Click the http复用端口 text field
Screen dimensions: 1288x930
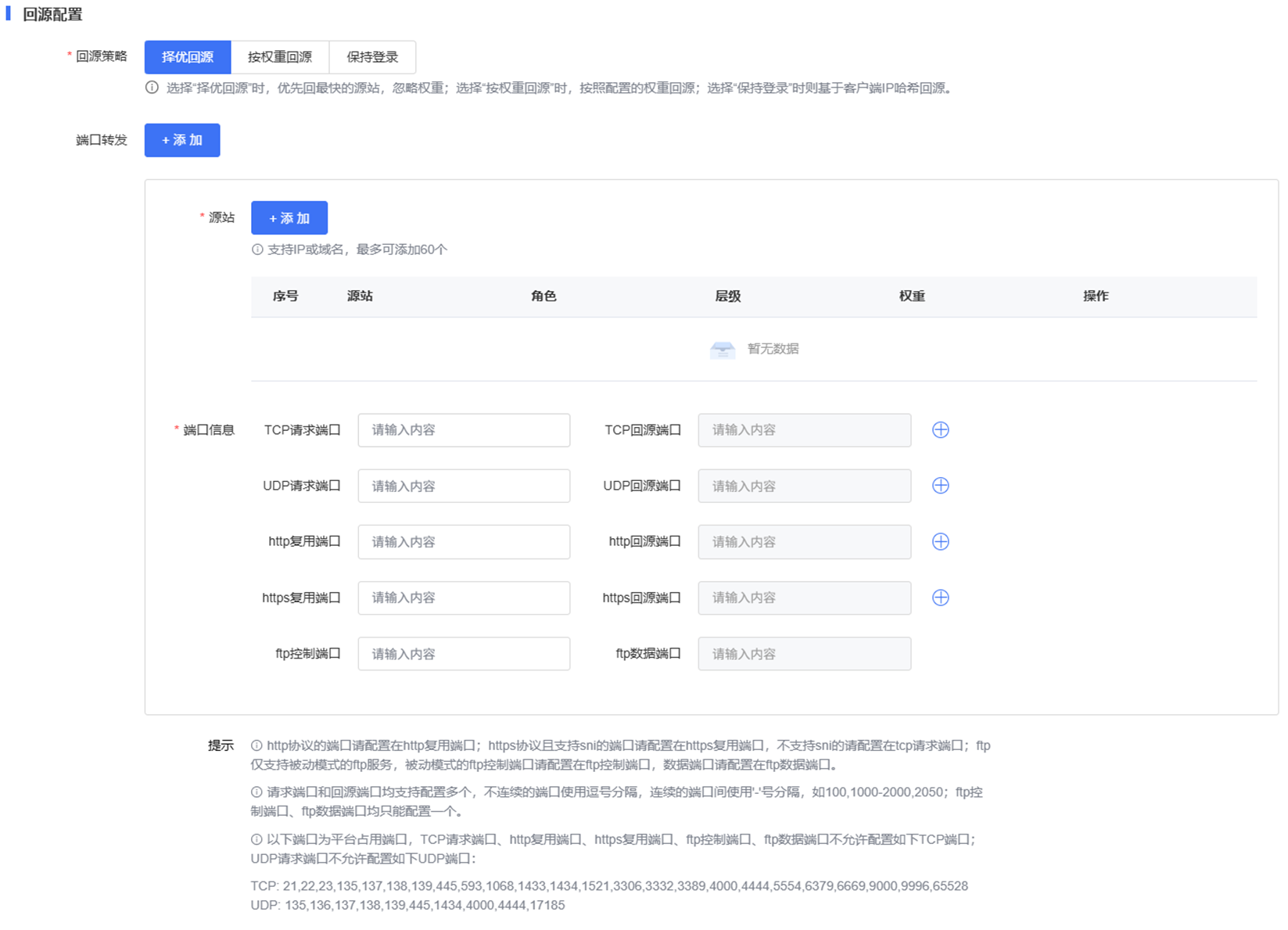tap(464, 542)
